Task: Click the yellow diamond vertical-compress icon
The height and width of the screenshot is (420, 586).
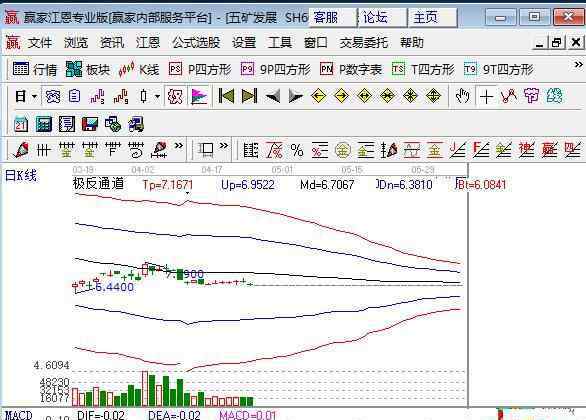Action: 410,96
